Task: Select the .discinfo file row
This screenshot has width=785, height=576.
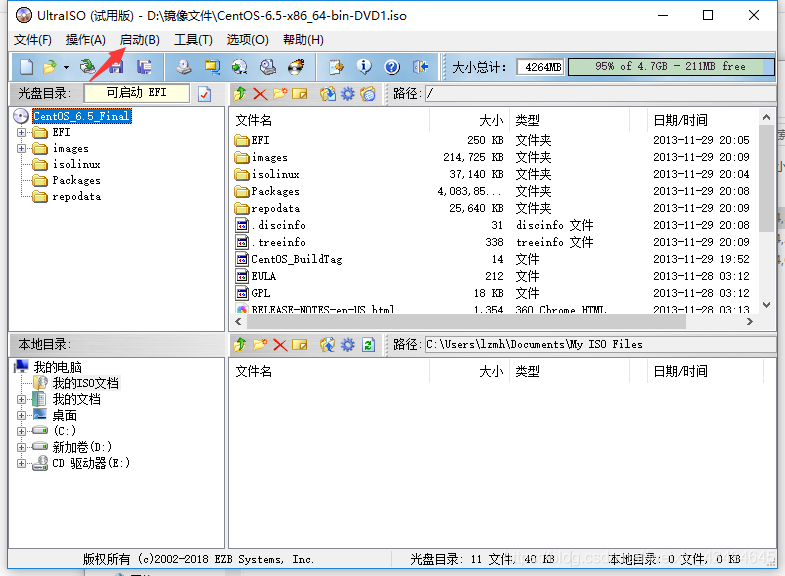Action: 493,225
